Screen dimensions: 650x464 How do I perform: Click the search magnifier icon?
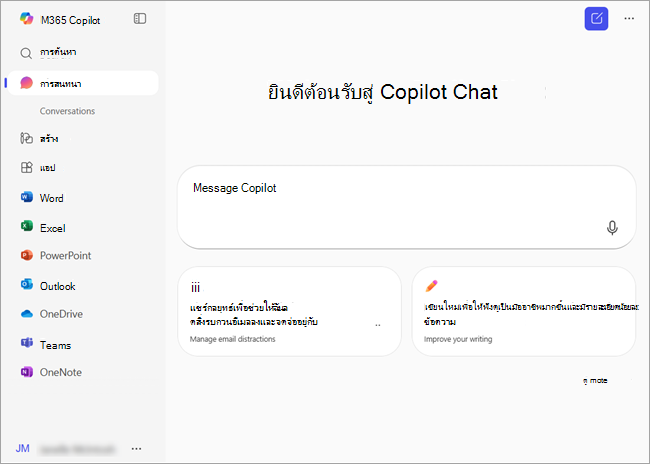pyautogui.click(x=26, y=53)
